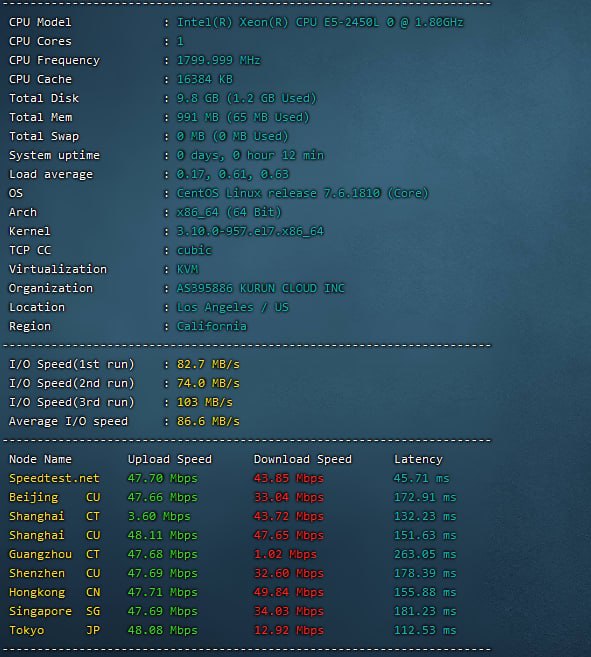Select the AS395886 KURUN CLOUD INC text

tap(260, 288)
